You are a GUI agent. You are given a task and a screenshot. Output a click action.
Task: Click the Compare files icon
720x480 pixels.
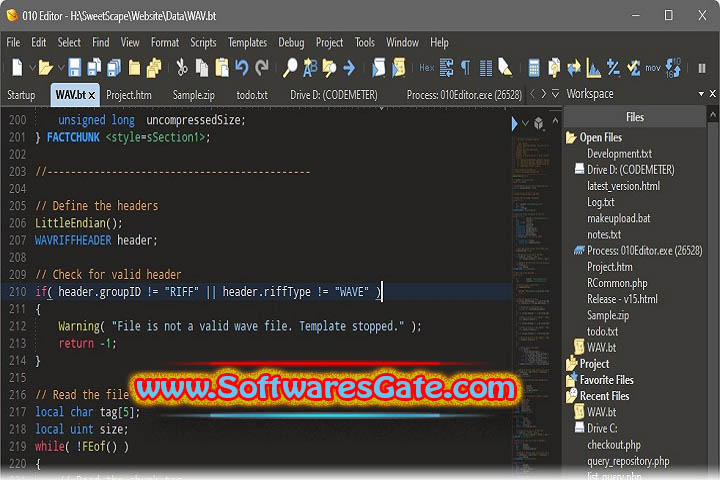point(554,68)
